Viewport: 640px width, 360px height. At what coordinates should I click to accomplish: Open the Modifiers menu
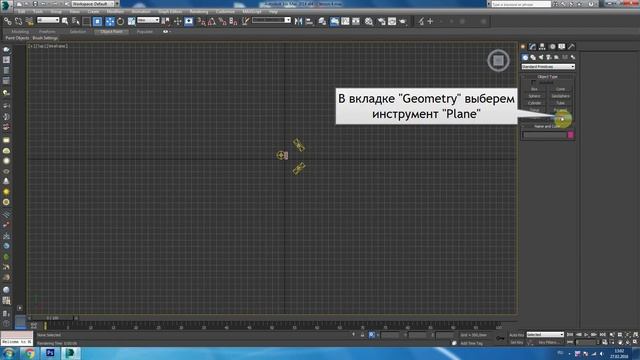[115, 12]
